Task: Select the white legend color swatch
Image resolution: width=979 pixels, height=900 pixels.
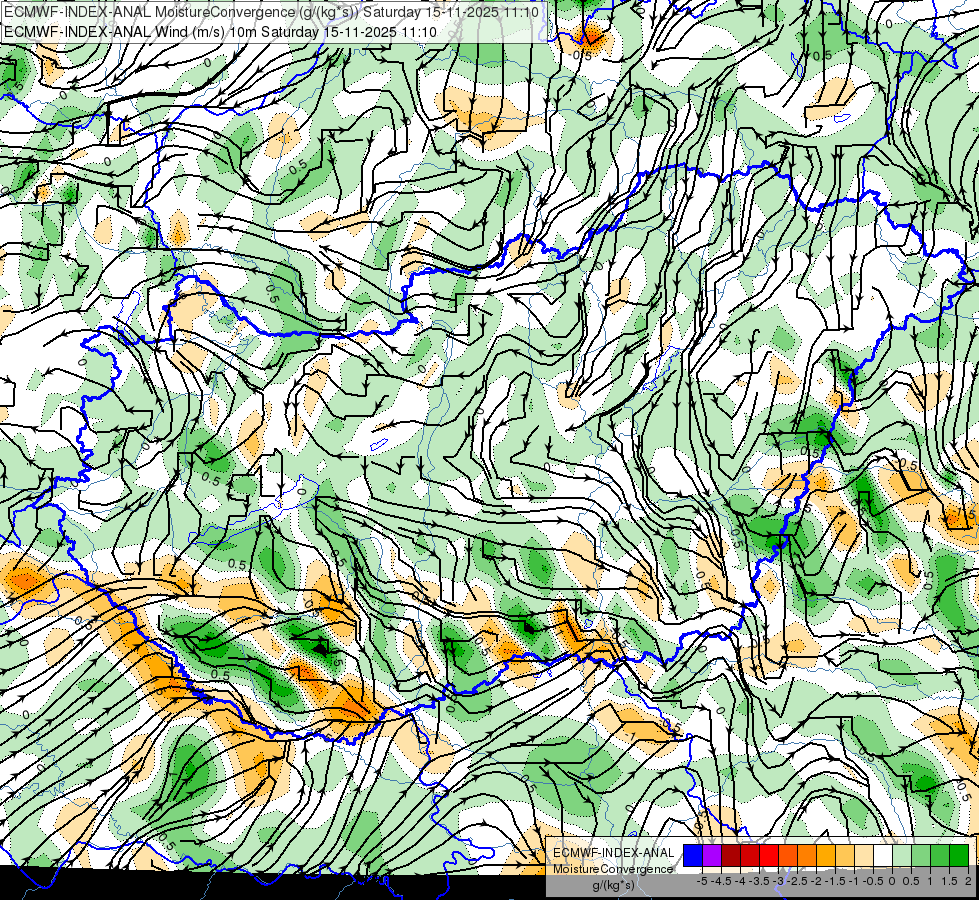Action: (x=883, y=855)
